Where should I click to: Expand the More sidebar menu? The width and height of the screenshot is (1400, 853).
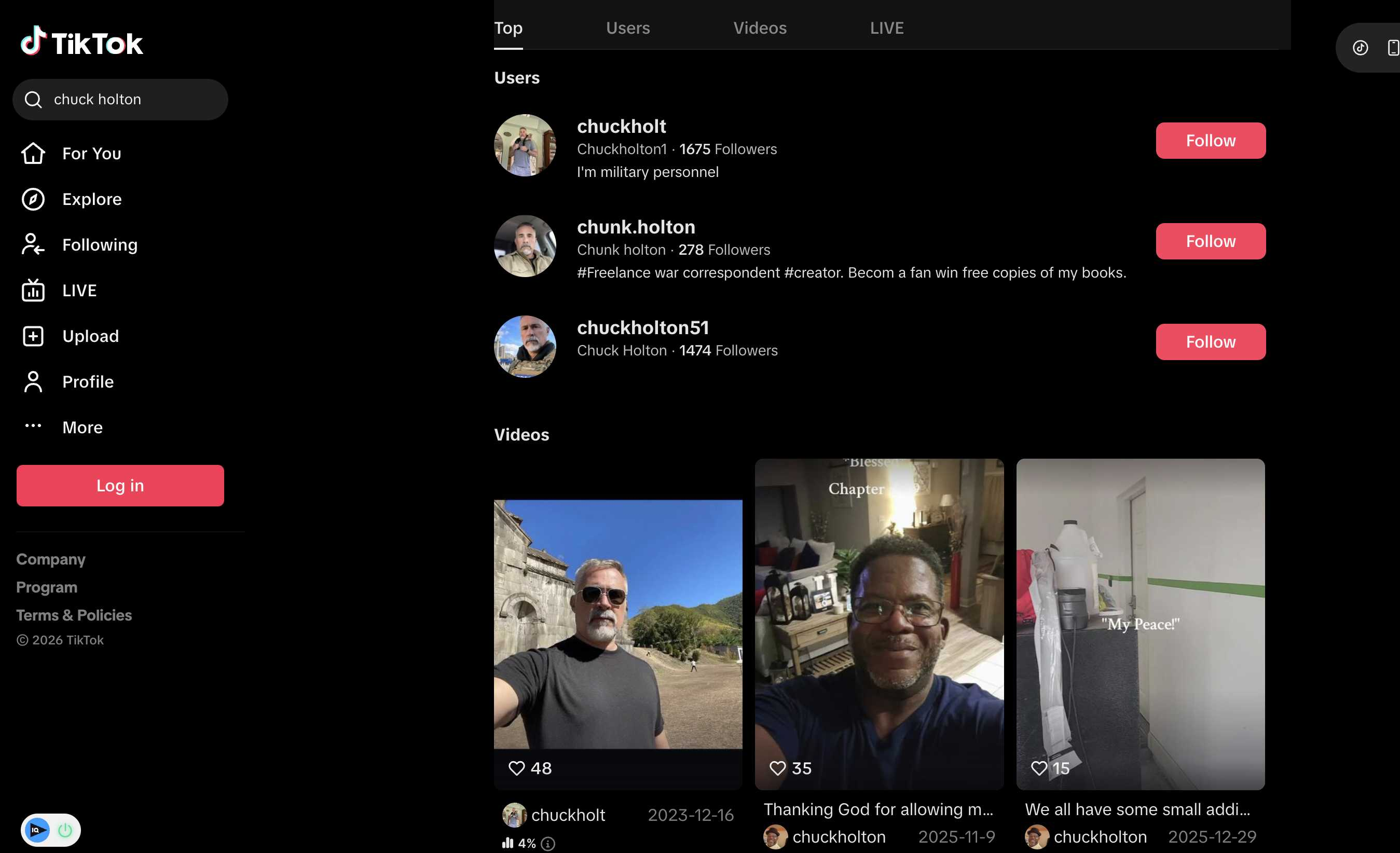pos(83,427)
